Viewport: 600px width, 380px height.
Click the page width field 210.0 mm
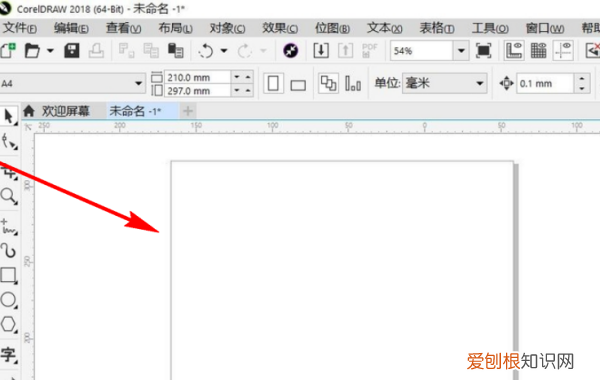pos(197,77)
